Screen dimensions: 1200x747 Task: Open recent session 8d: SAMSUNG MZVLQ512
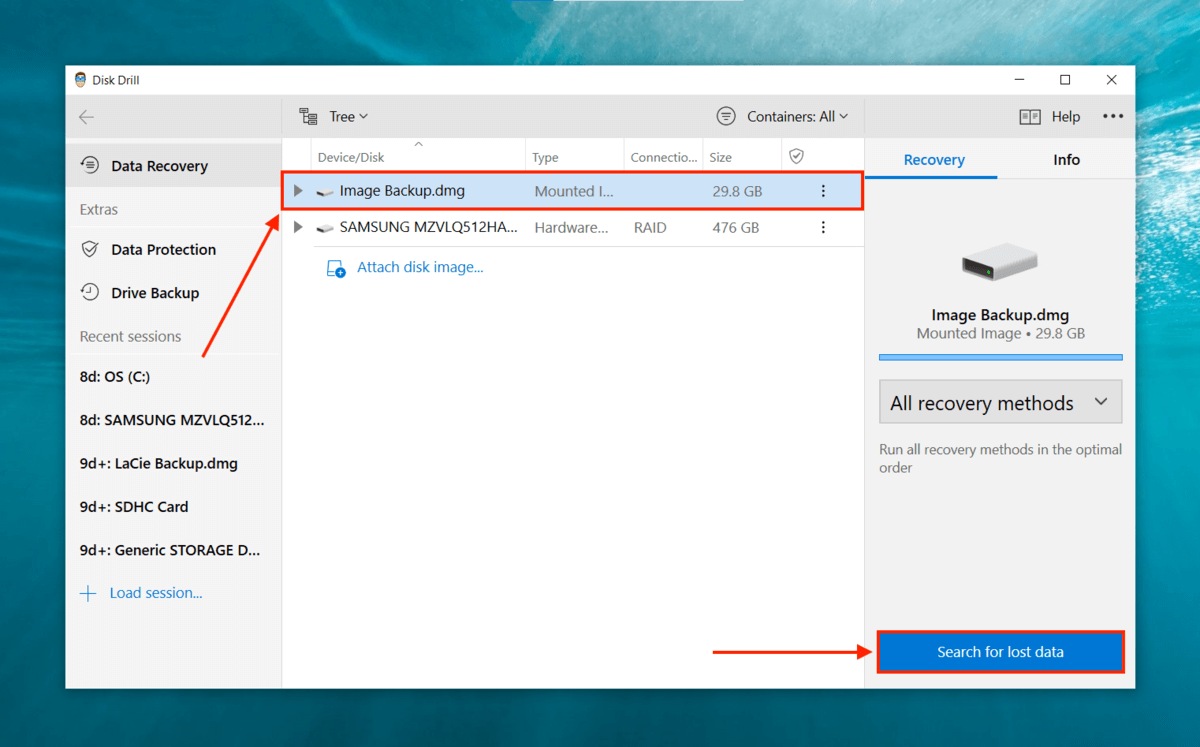pos(174,420)
